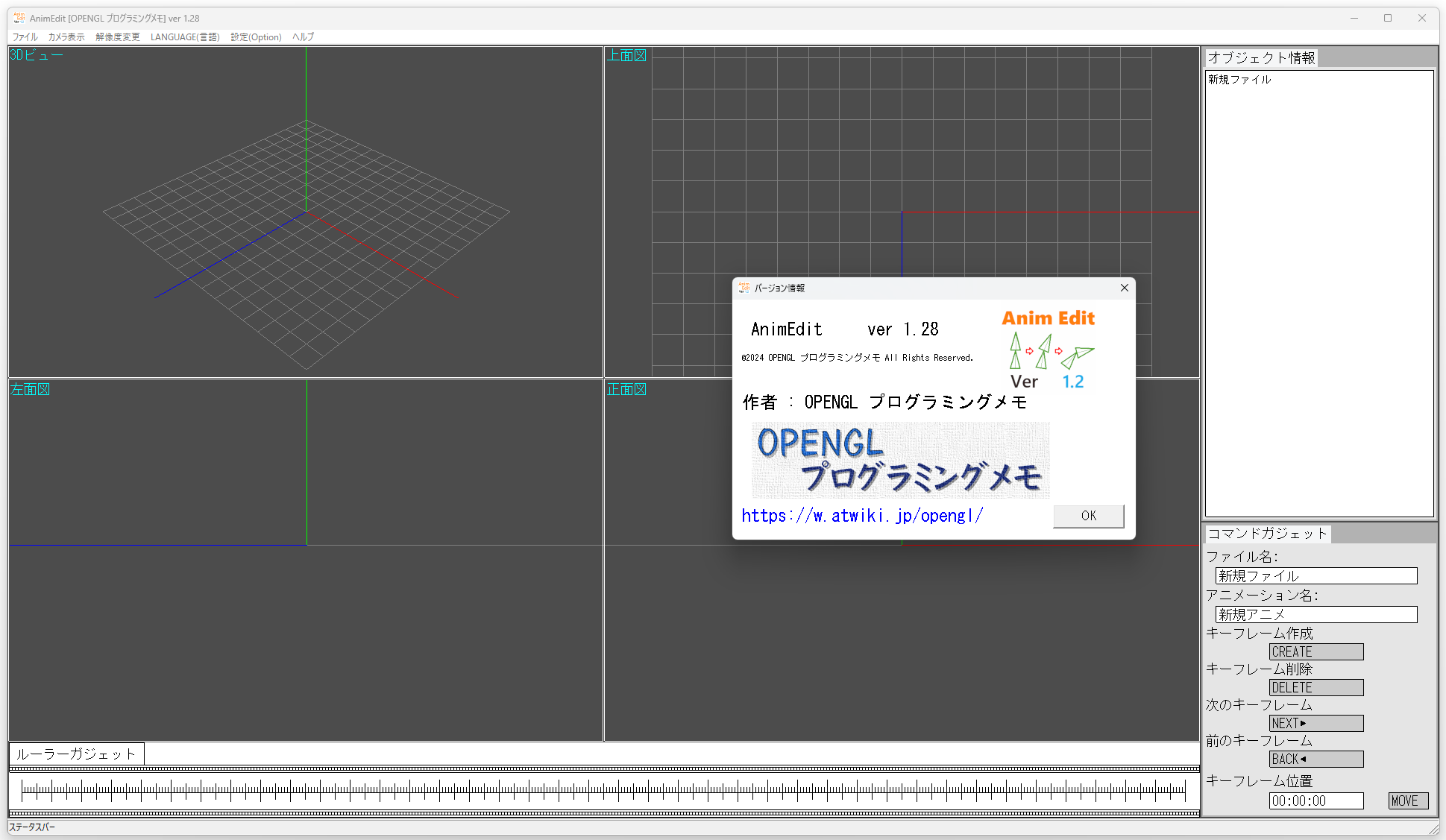Open the カメラ表示 menu
The height and width of the screenshot is (840, 1446).
click(x=66, y=37)
